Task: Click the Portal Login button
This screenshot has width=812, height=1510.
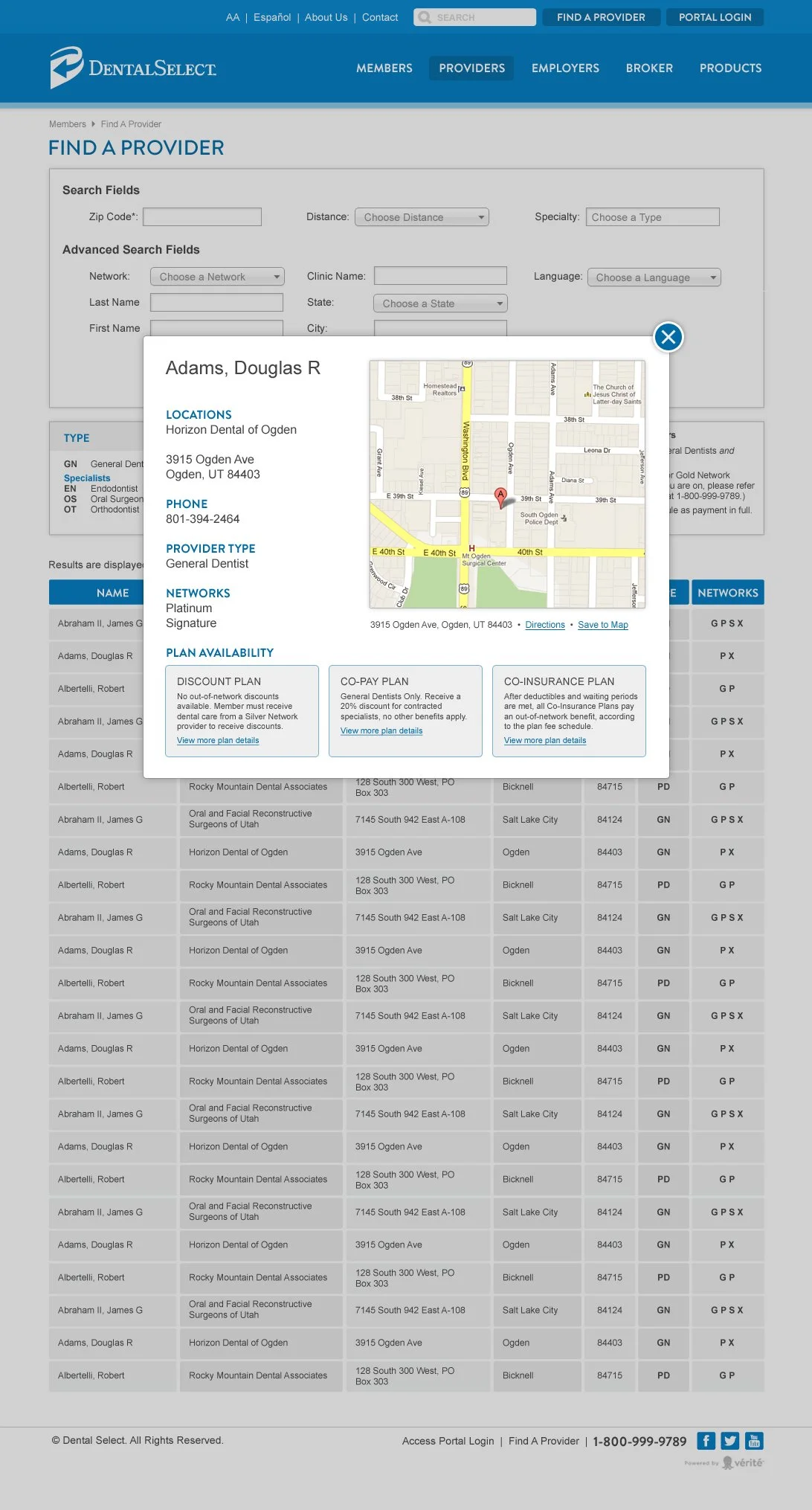Action: [715, 17]
